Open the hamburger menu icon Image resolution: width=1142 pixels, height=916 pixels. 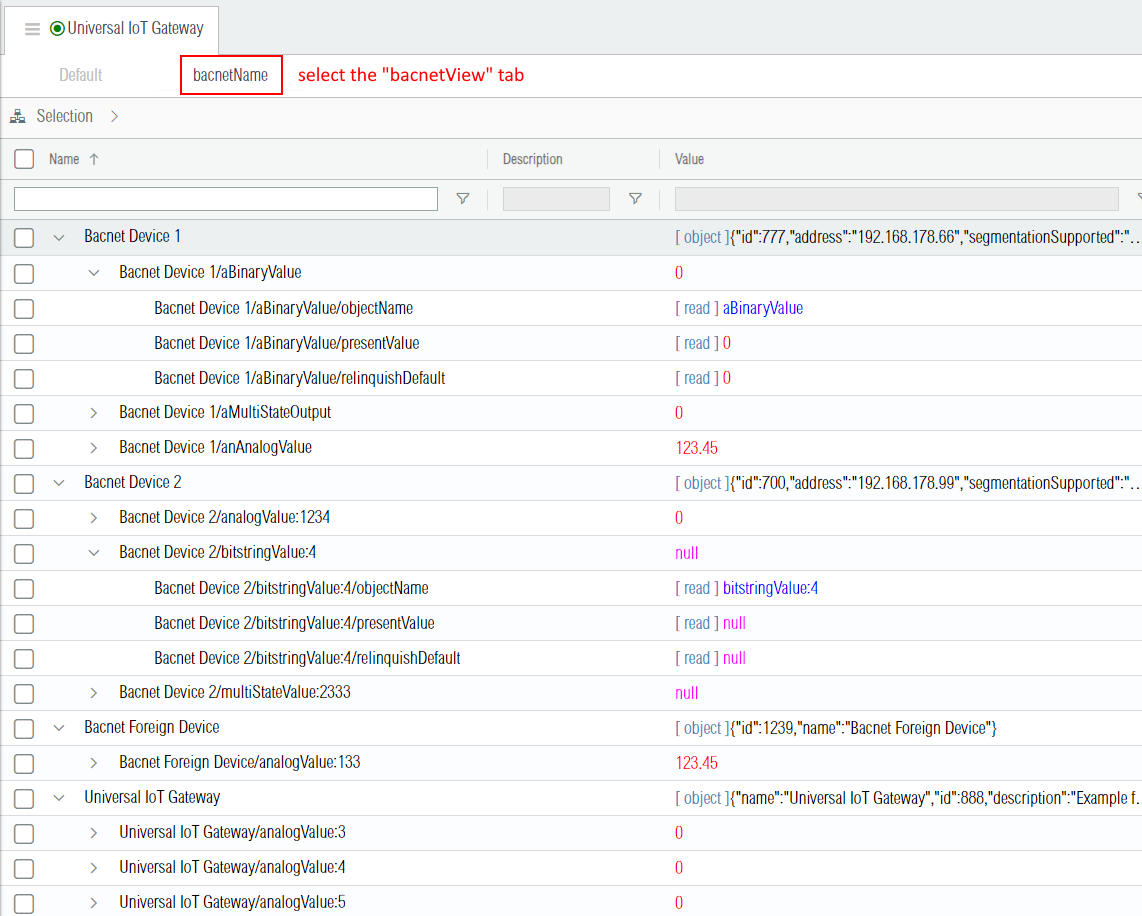pyautogui.click(x=32, y=29)
